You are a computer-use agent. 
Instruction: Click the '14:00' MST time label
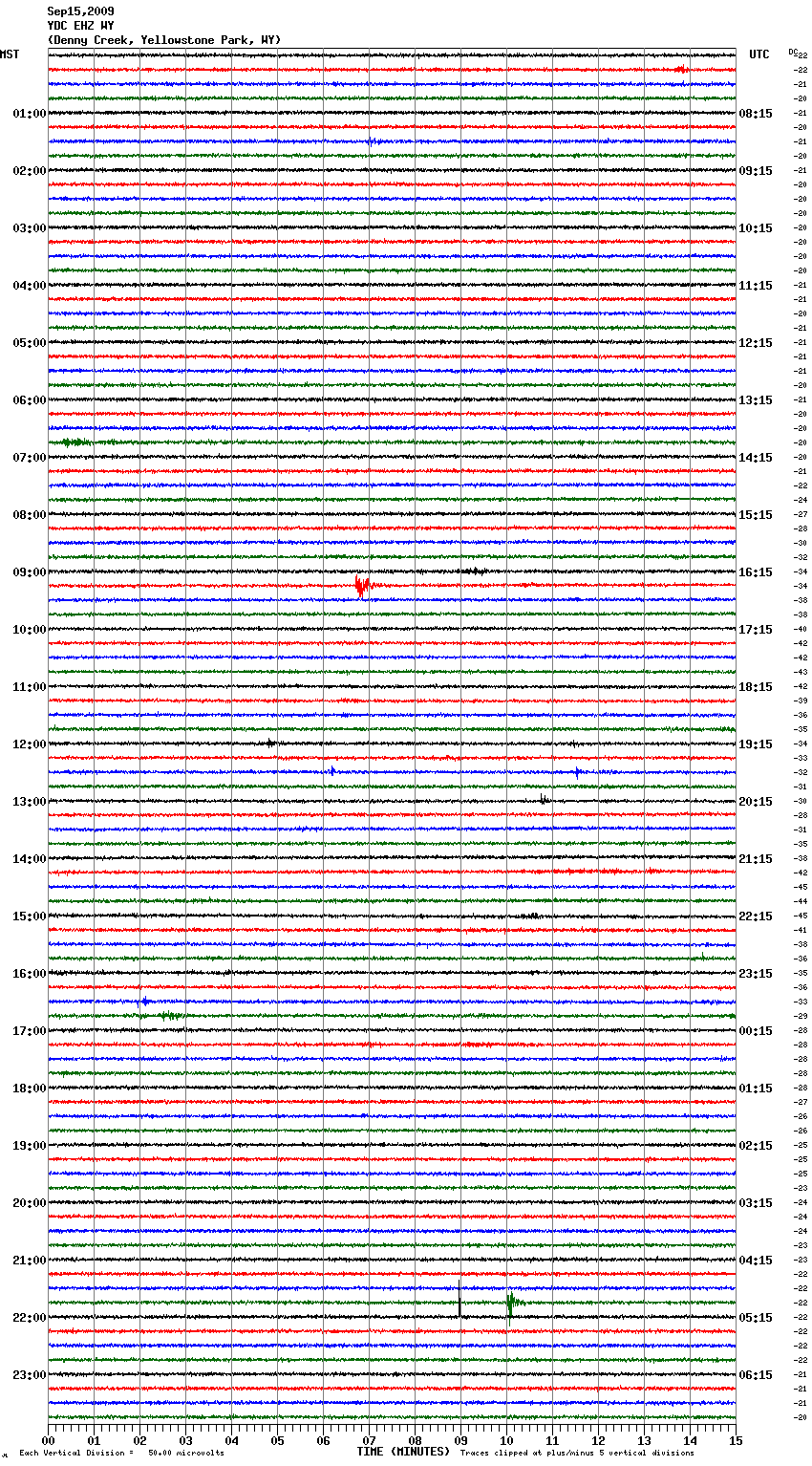(30, 859)
